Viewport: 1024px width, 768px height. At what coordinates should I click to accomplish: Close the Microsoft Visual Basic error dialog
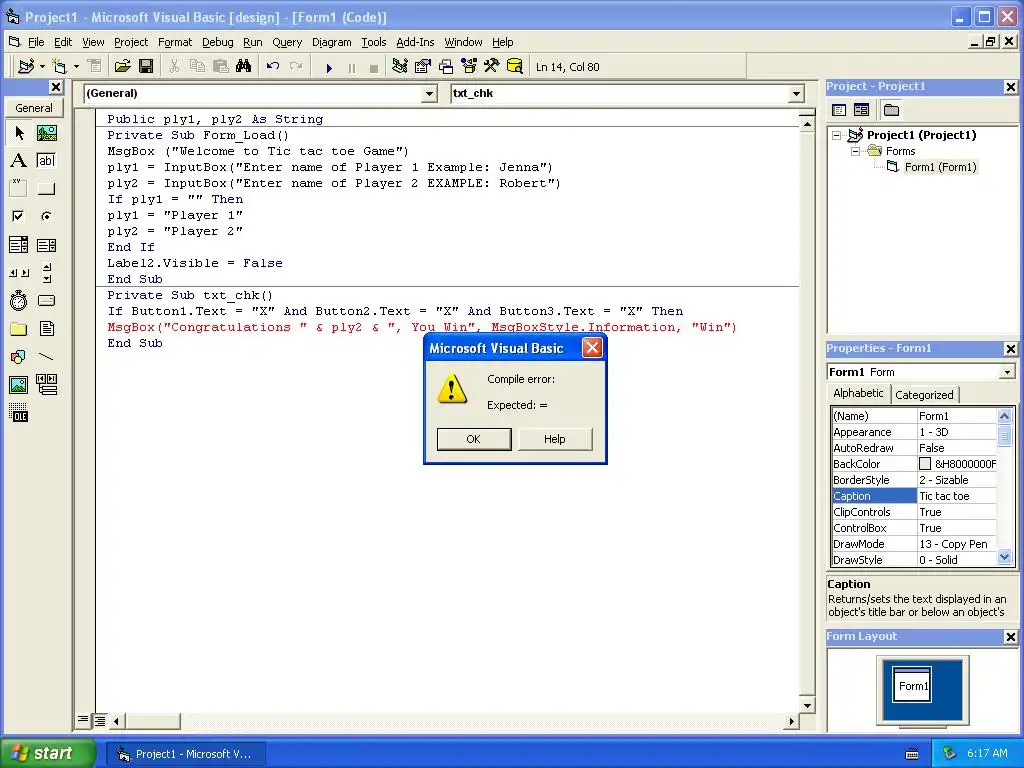[592, 347]
